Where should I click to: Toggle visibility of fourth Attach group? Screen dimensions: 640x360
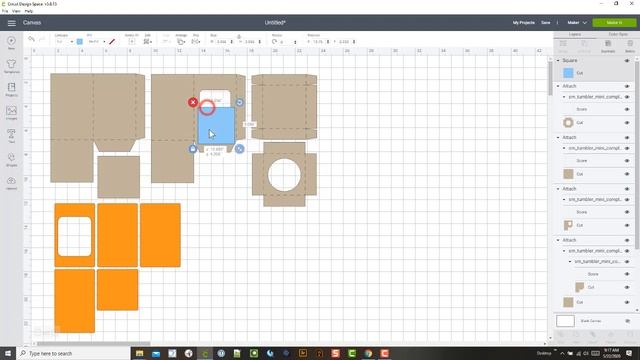tap(627, 240)
